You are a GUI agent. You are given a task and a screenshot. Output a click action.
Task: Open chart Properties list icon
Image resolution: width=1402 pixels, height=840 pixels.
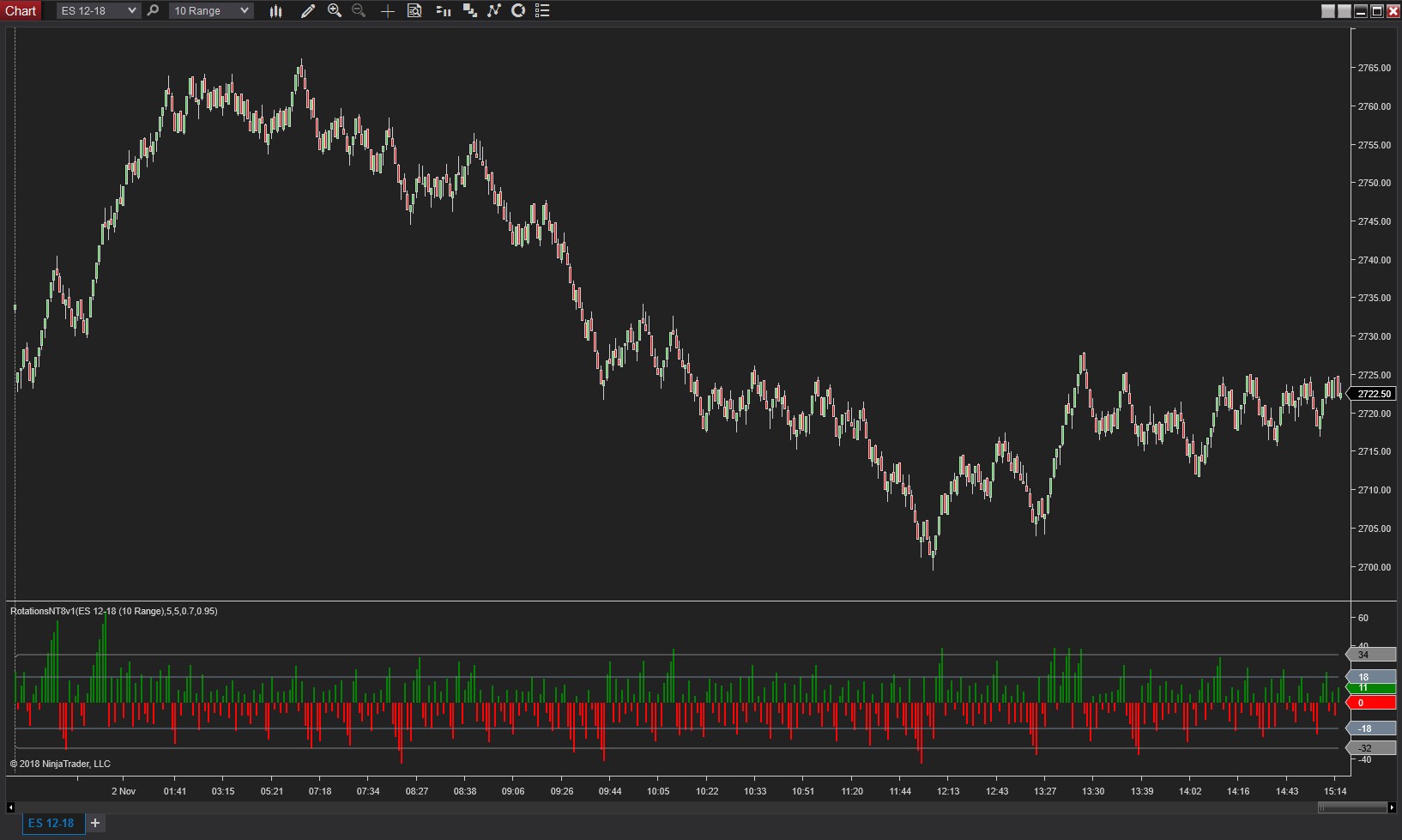tap(542, 10)
